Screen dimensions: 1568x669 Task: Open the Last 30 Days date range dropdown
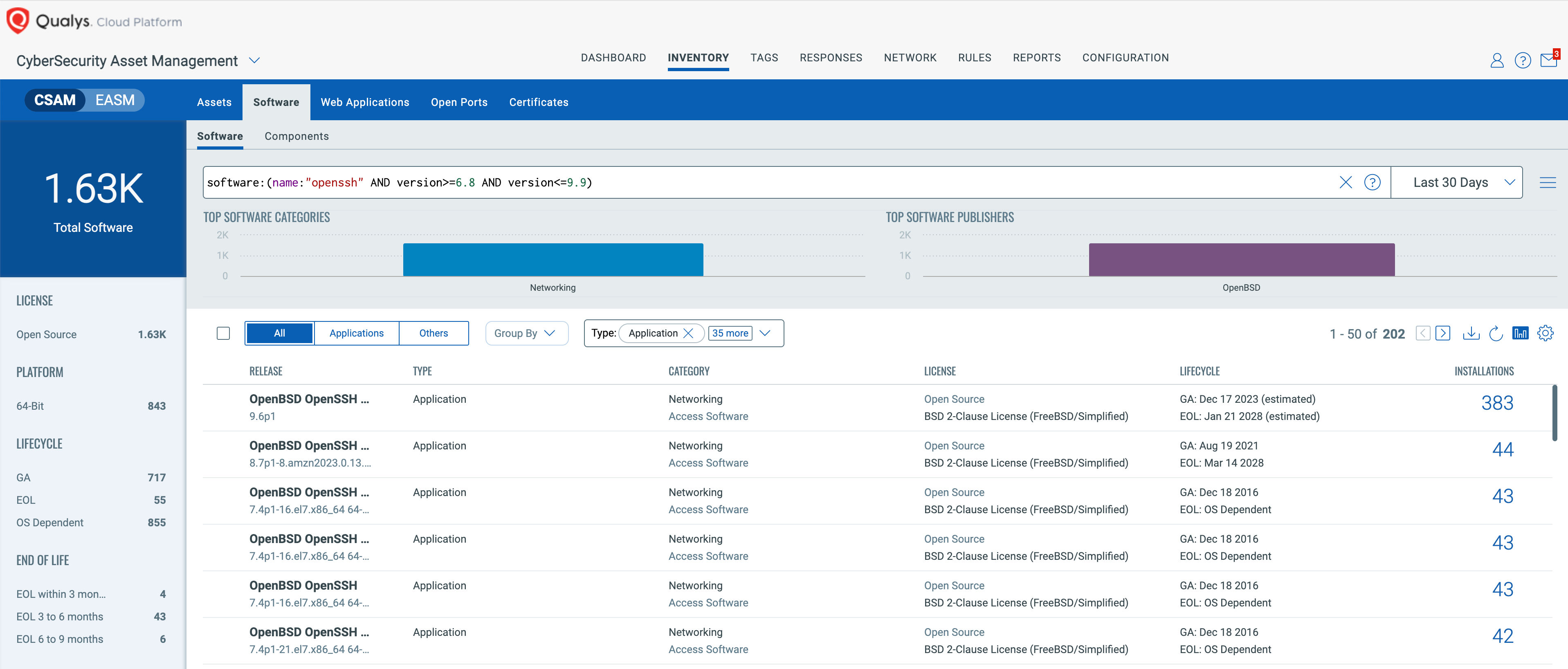(1456, 182)
